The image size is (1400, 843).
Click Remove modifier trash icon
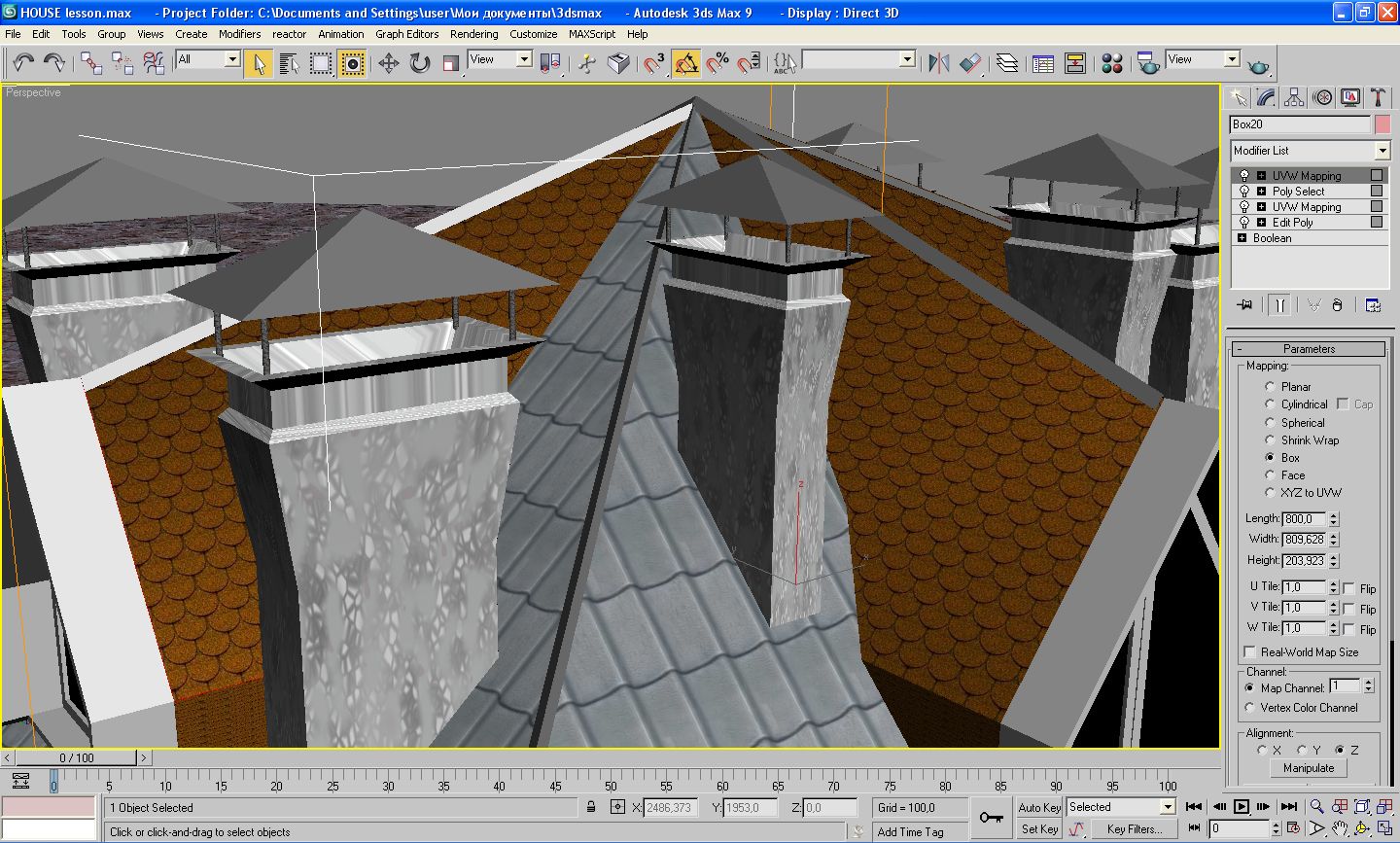pos(1337,305)
